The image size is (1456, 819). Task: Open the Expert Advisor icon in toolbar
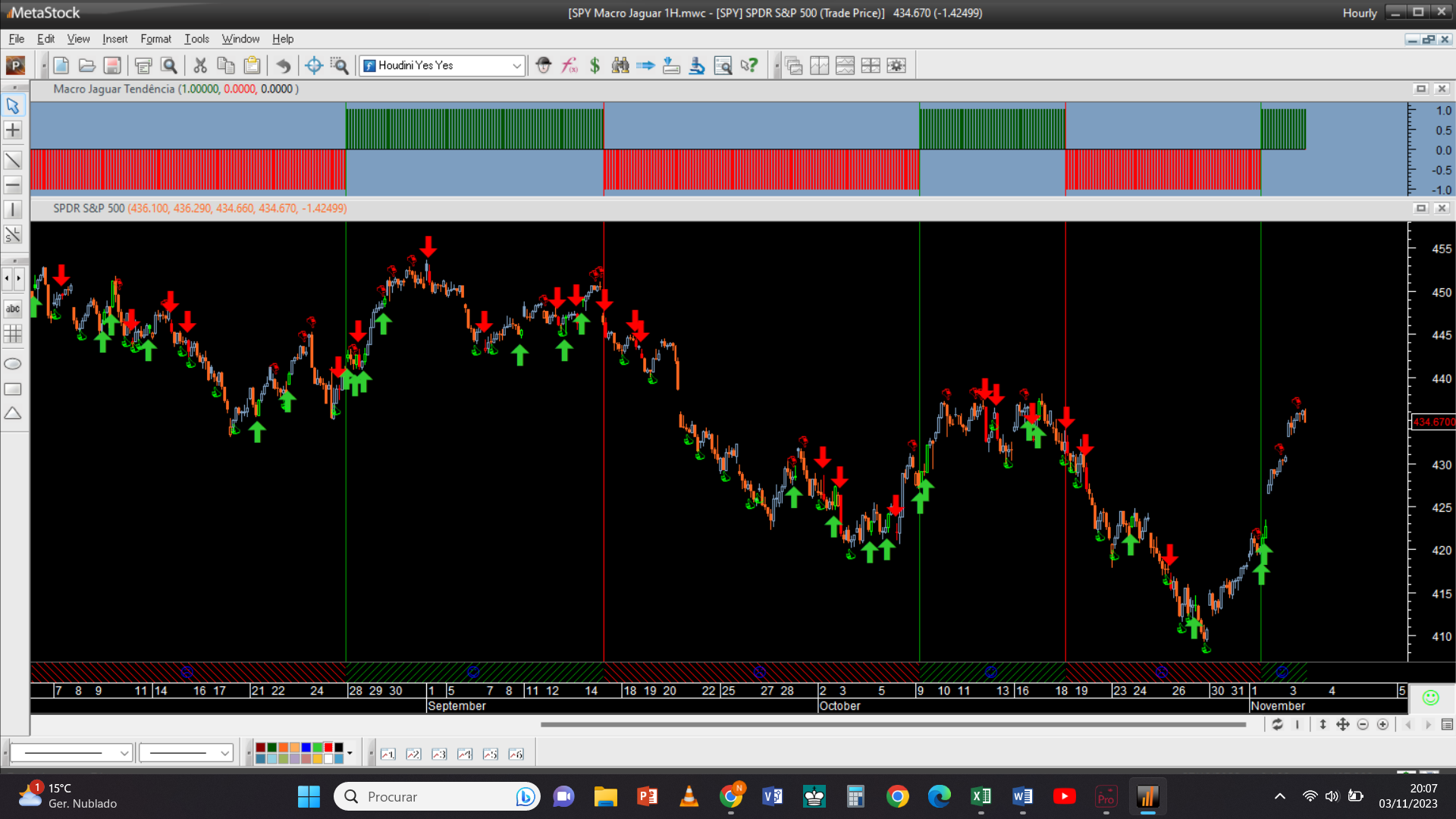543,66
